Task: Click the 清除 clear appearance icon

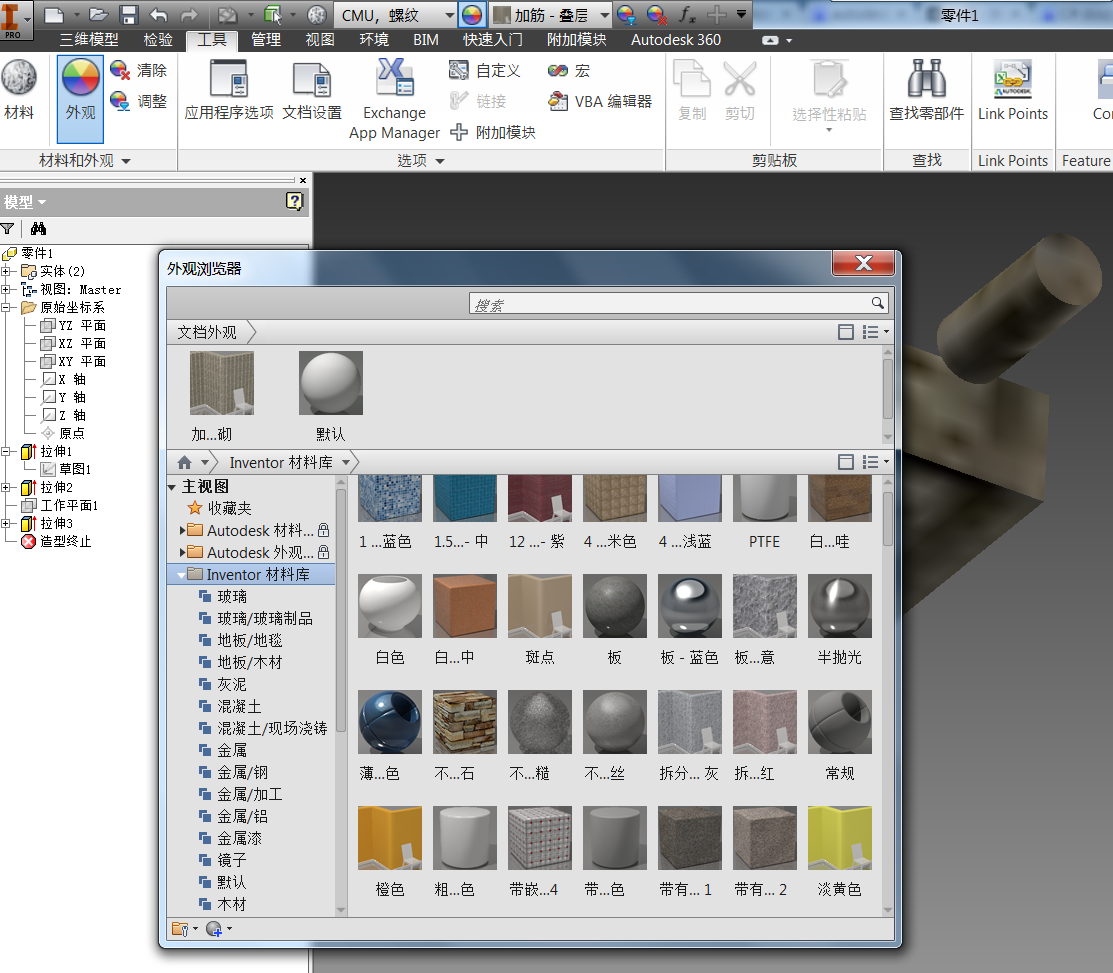Action: 121,71
